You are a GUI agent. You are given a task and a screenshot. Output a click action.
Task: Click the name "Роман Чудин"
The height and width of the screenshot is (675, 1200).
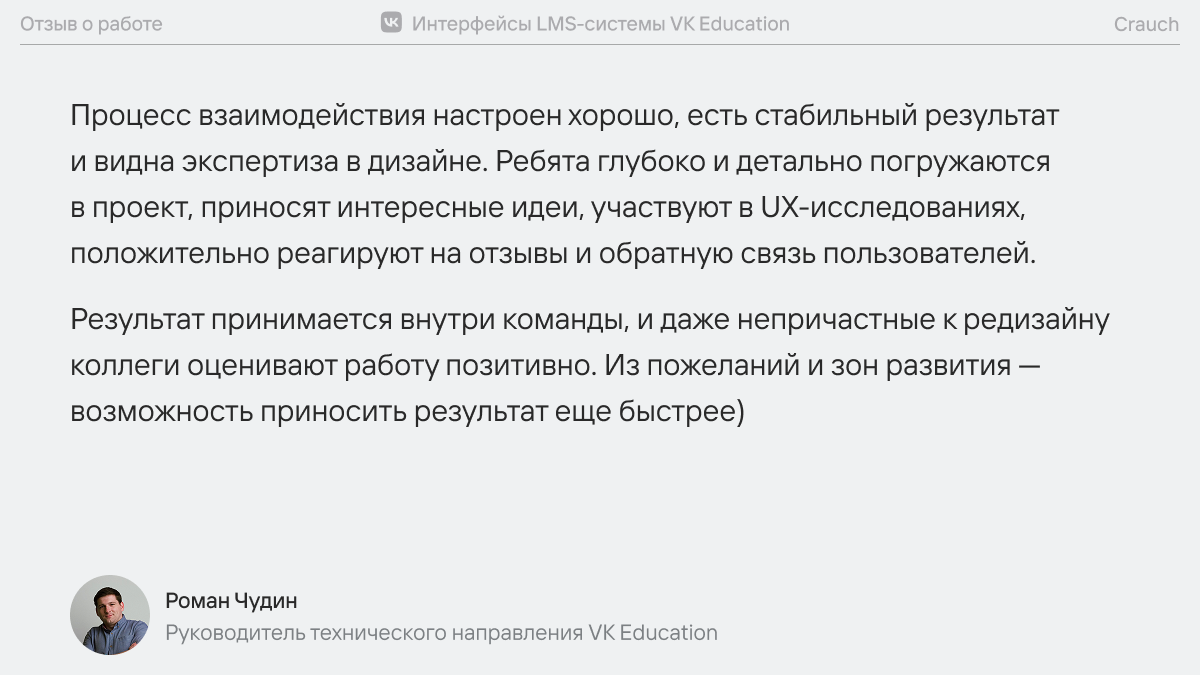click(231, 601)
